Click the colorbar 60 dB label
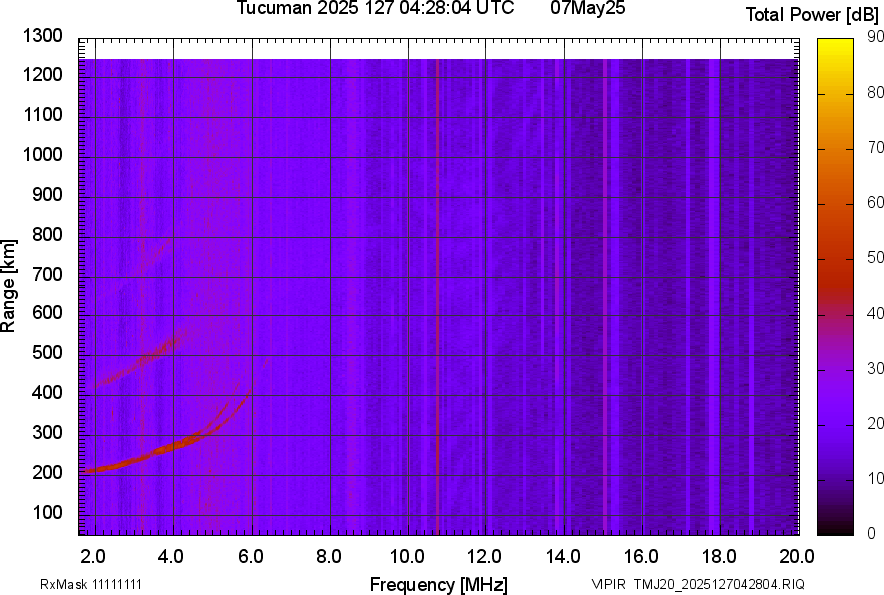Screen dimensions: 884x595 (x=875, y=202)
